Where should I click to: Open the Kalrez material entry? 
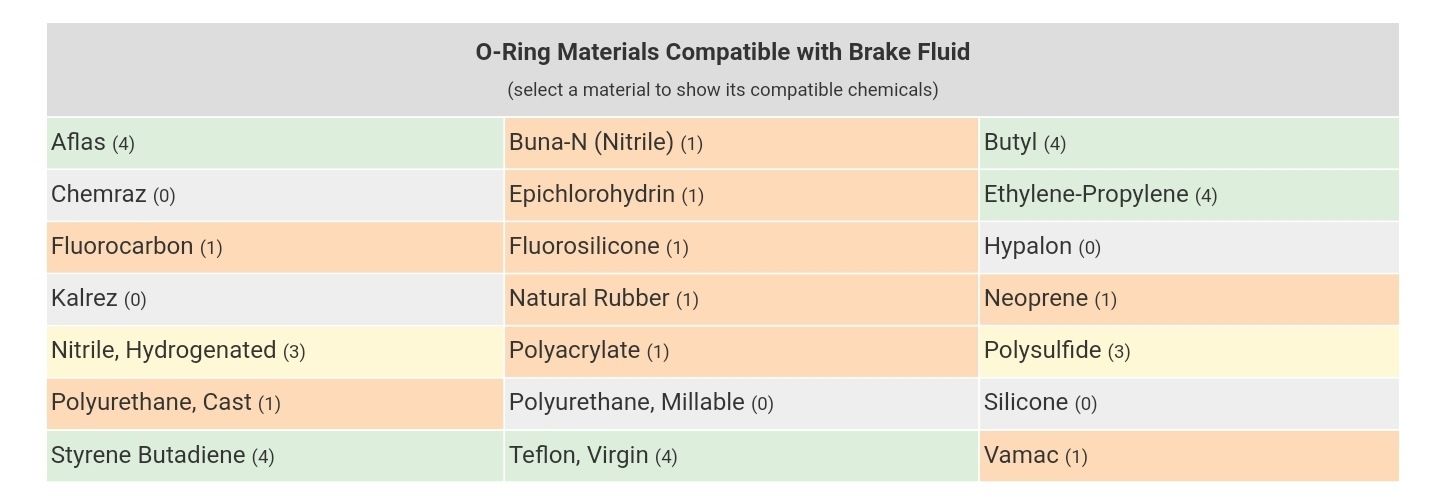pyautogui.click(x=275, y=299)
